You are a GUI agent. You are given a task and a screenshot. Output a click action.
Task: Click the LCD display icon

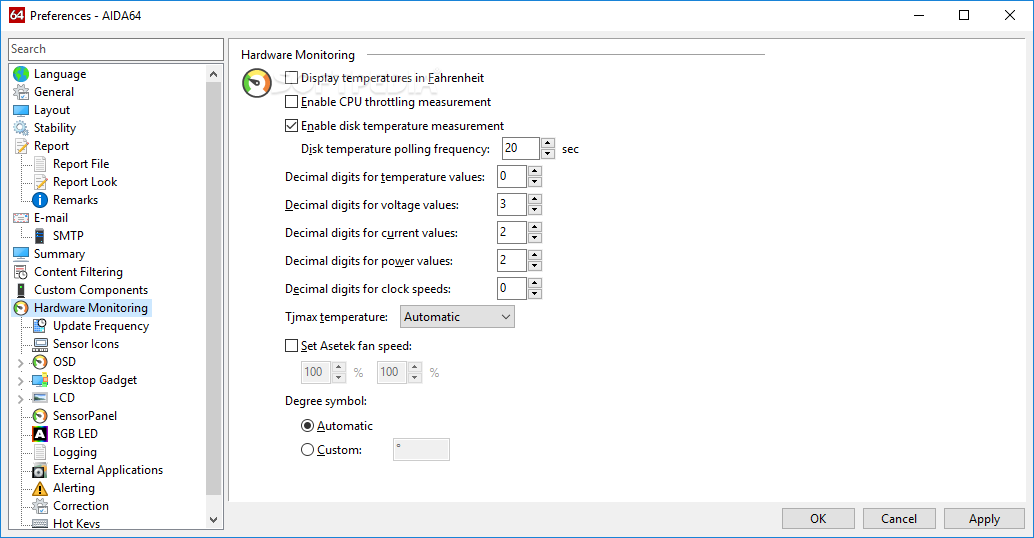click(40, 398)
